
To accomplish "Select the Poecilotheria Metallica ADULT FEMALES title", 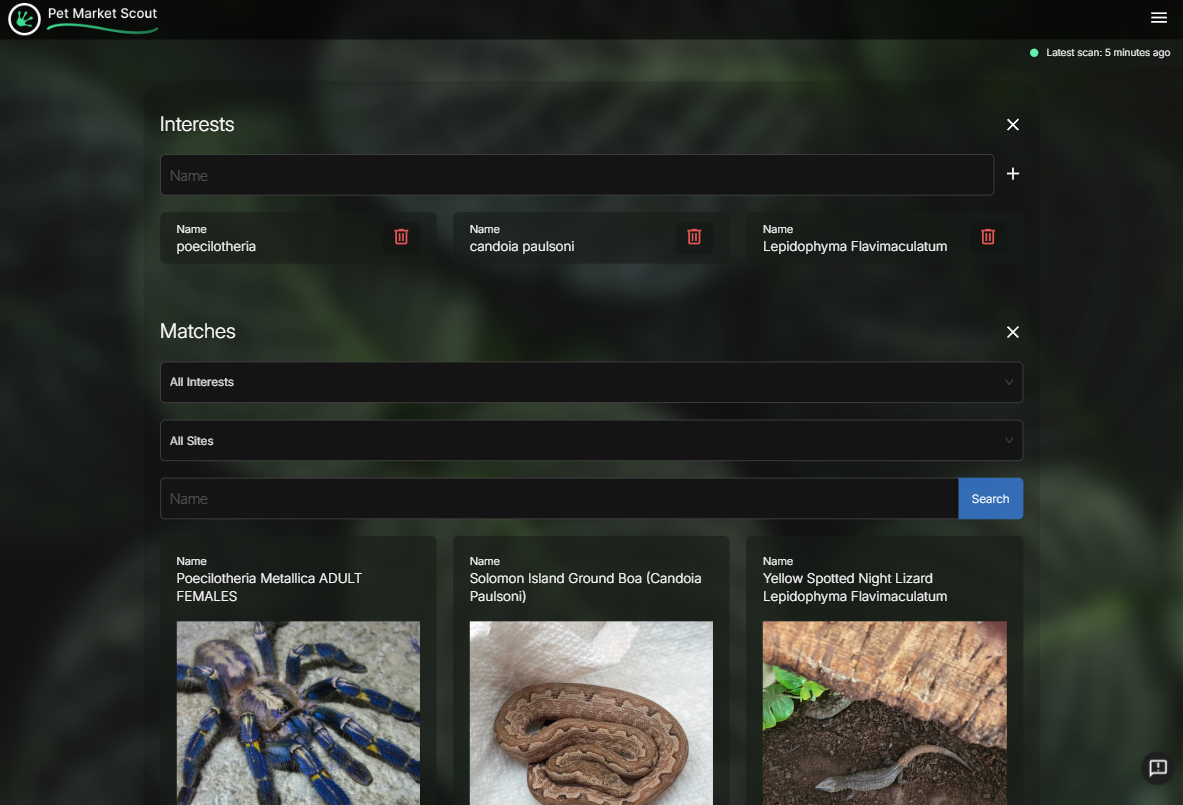I will 269,587.
